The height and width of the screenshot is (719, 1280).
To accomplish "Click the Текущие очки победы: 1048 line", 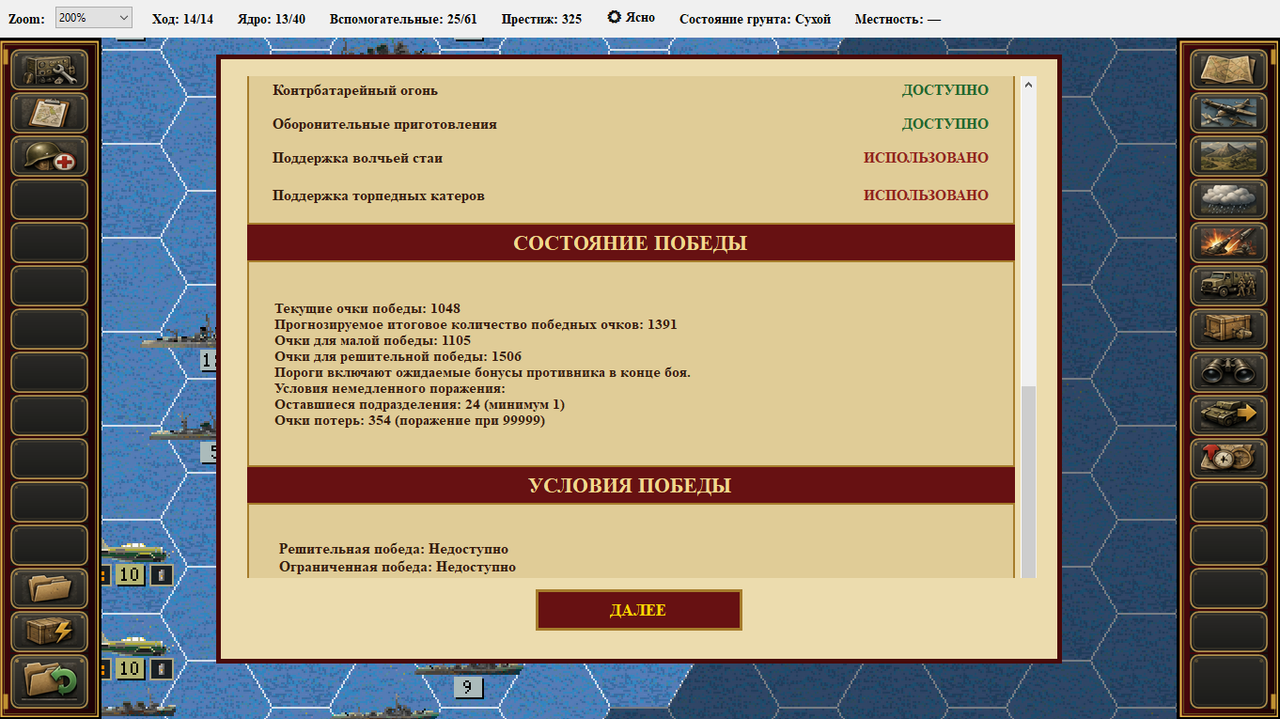I will [367, 308].
